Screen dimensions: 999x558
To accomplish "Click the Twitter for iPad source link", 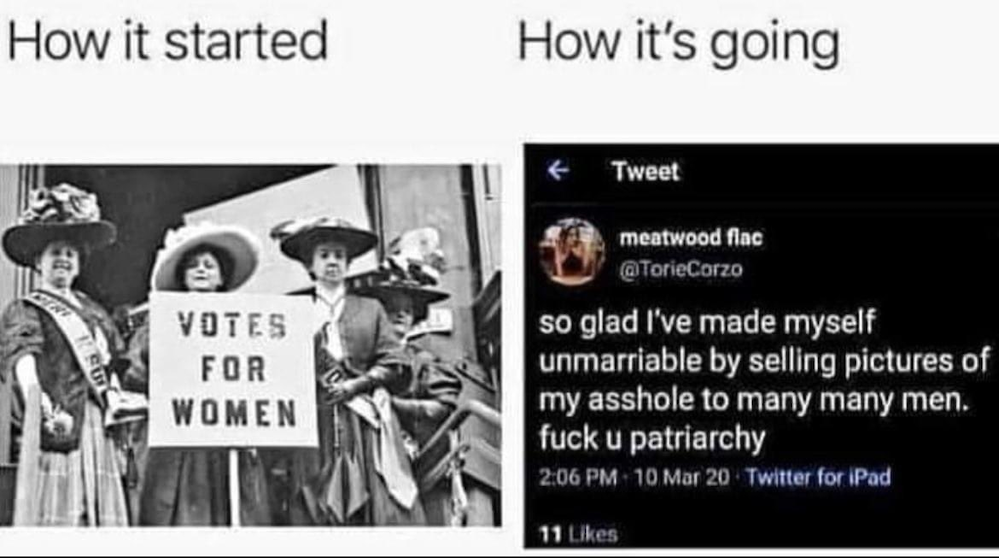I will click(x=818, y=477).
